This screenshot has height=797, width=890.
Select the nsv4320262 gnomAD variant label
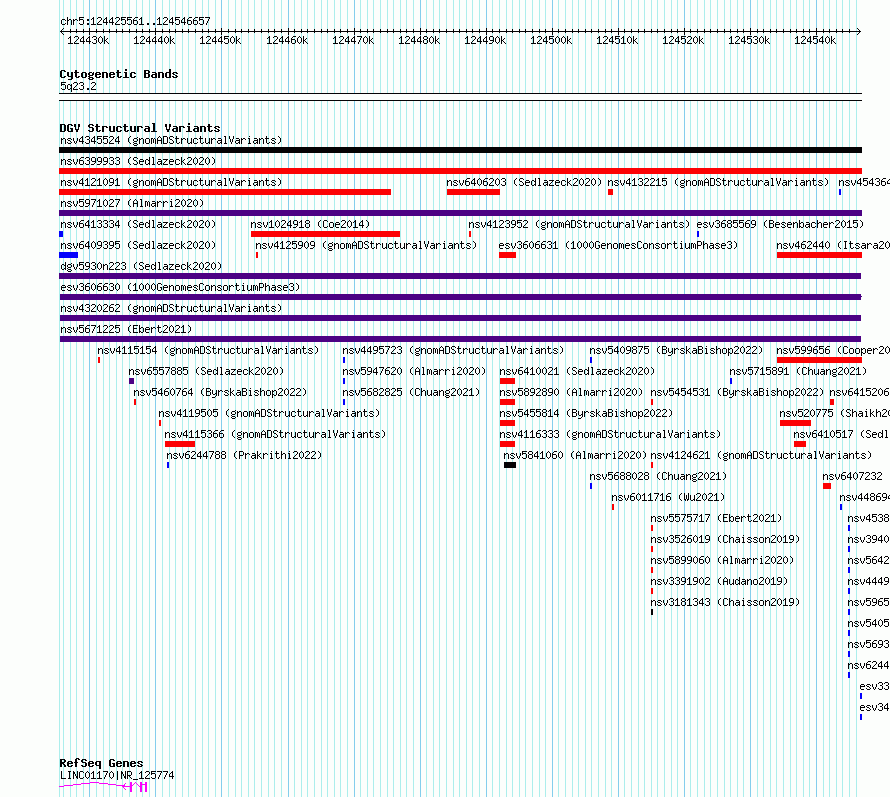(171, 308)
